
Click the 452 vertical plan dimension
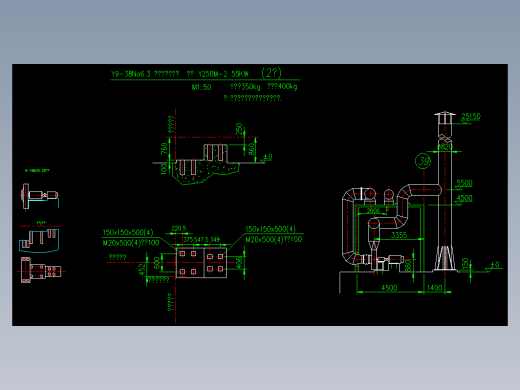[x=142, y=270]
